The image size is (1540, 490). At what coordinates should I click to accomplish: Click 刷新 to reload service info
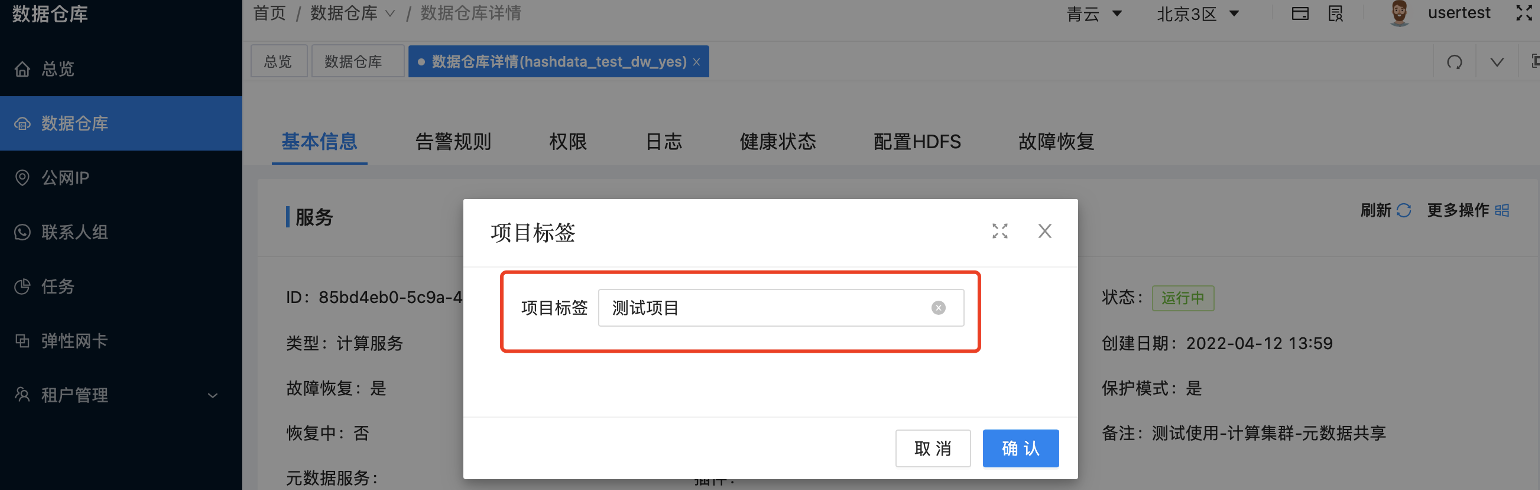1385,210
